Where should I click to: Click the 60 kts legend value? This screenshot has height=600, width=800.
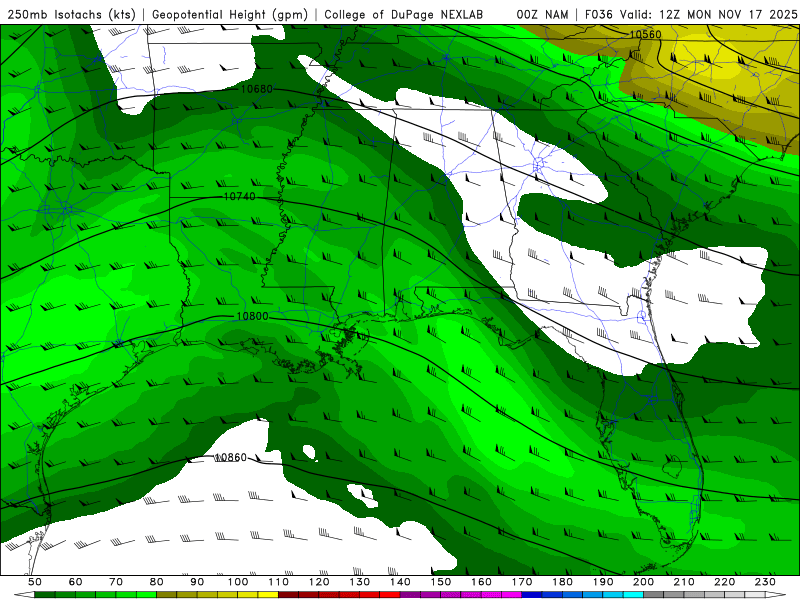pos(76,582)
